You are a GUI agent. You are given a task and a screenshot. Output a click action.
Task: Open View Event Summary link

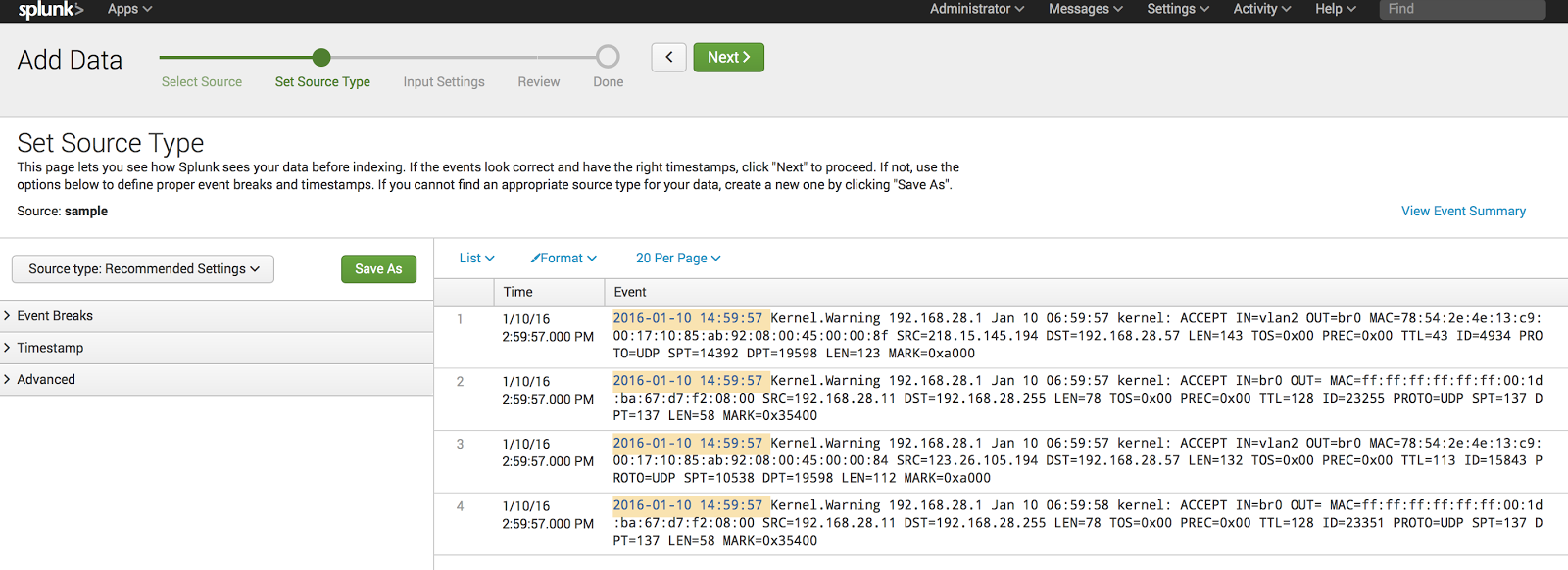(1463, 211)
